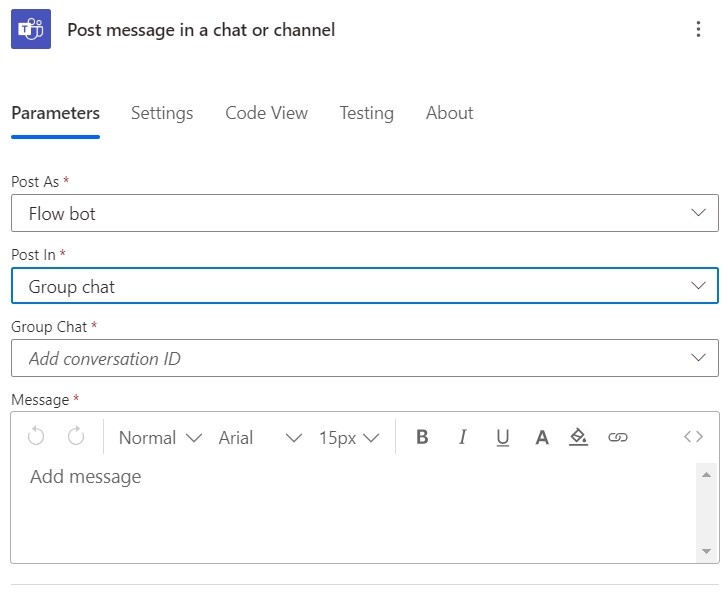Click the Microsoft Teams connector icon

coord(31,29)
